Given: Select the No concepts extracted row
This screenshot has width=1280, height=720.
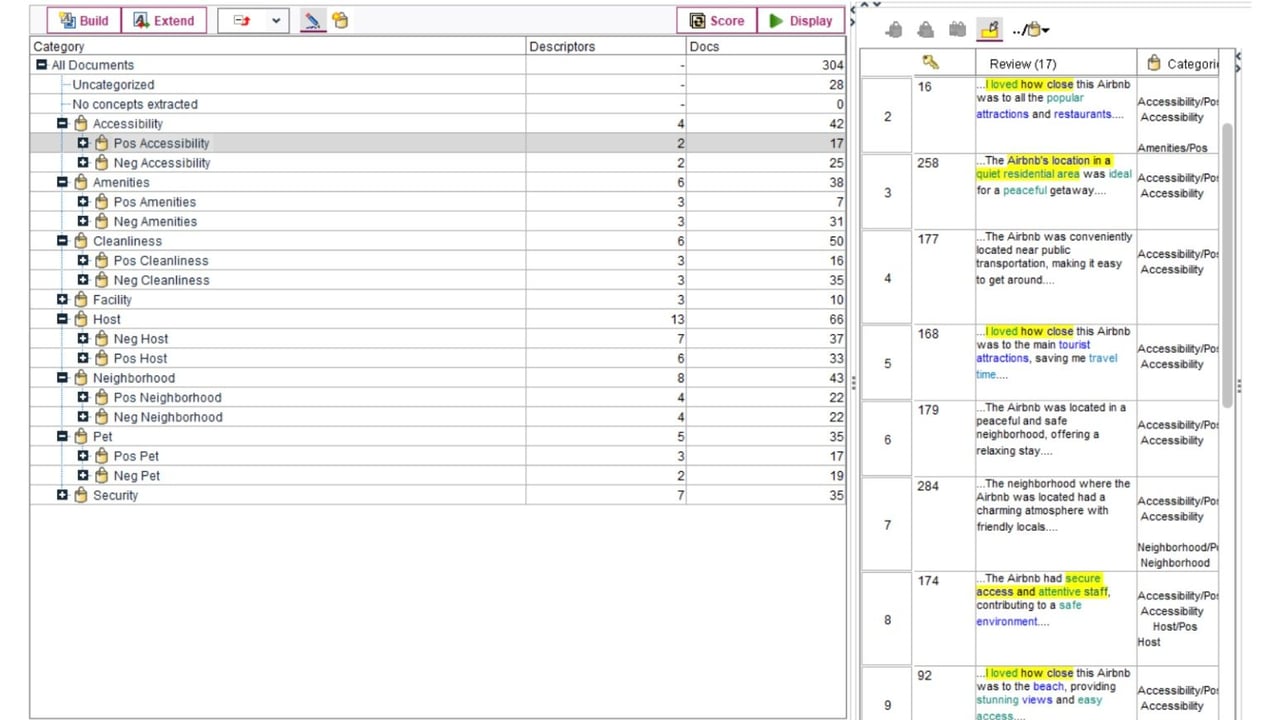Looking at the screenshot, I should (438, 104).
